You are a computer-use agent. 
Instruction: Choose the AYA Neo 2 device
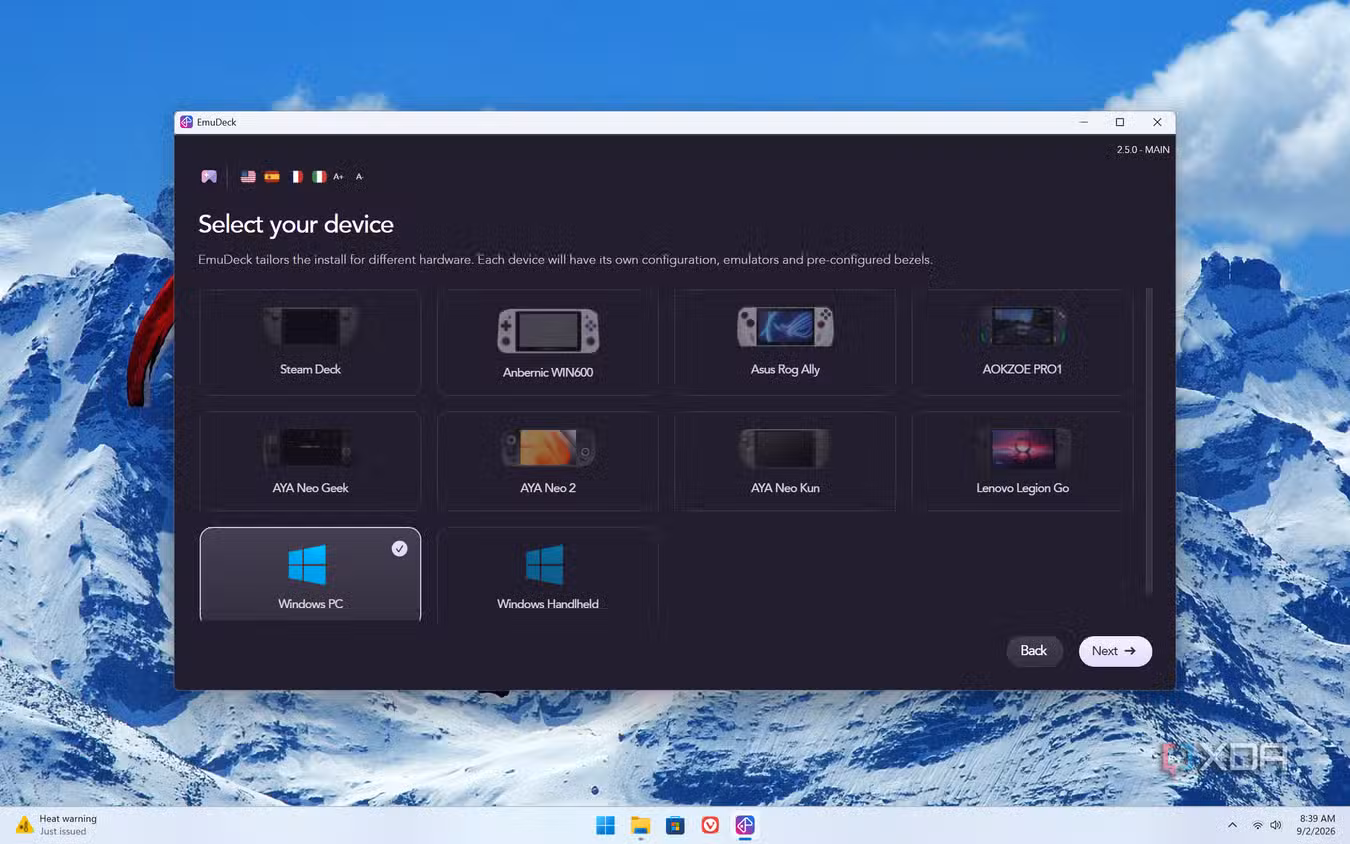[x=548, y=462]
